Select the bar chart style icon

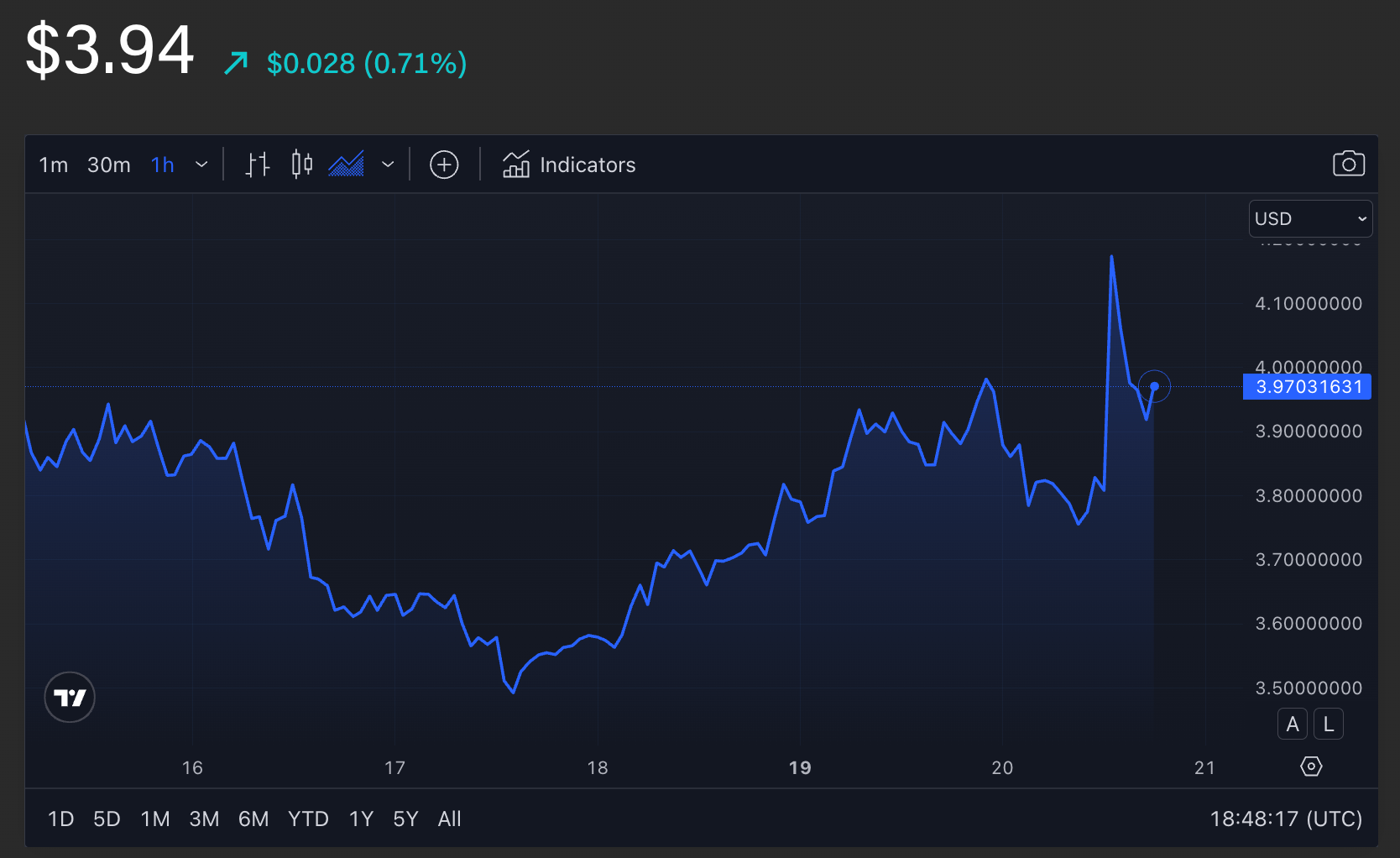click(x=257, y=165)
